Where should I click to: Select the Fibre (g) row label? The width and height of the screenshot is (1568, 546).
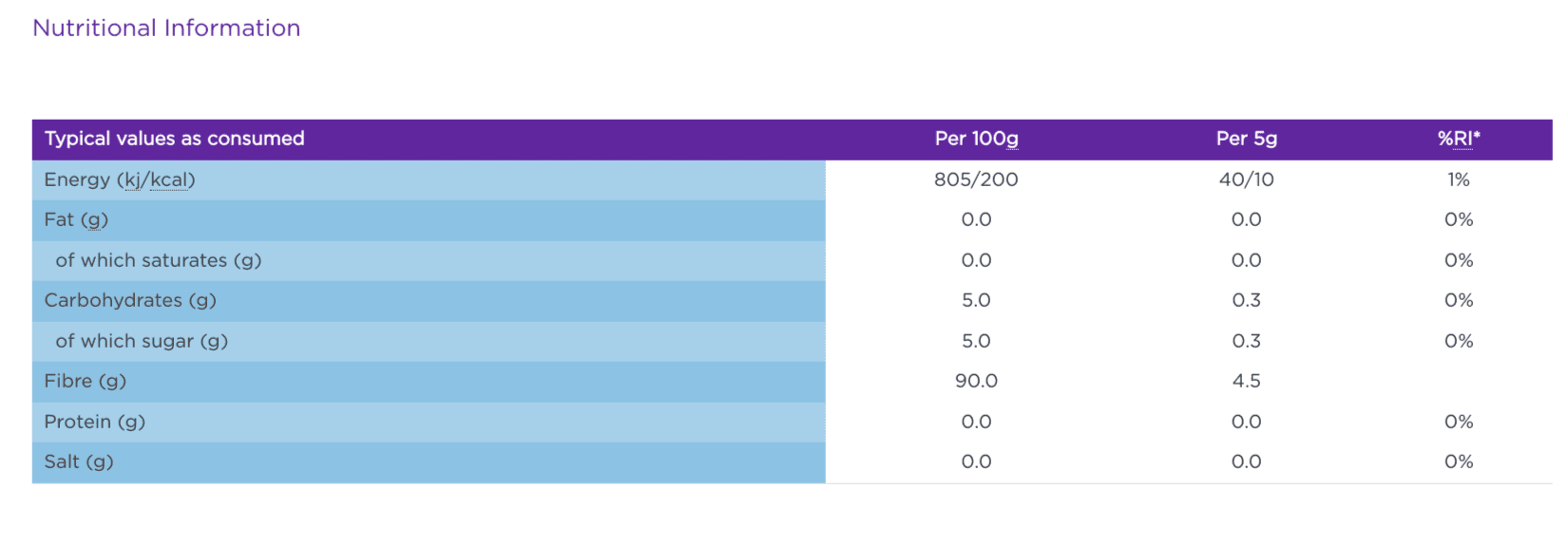coord(85,381)
